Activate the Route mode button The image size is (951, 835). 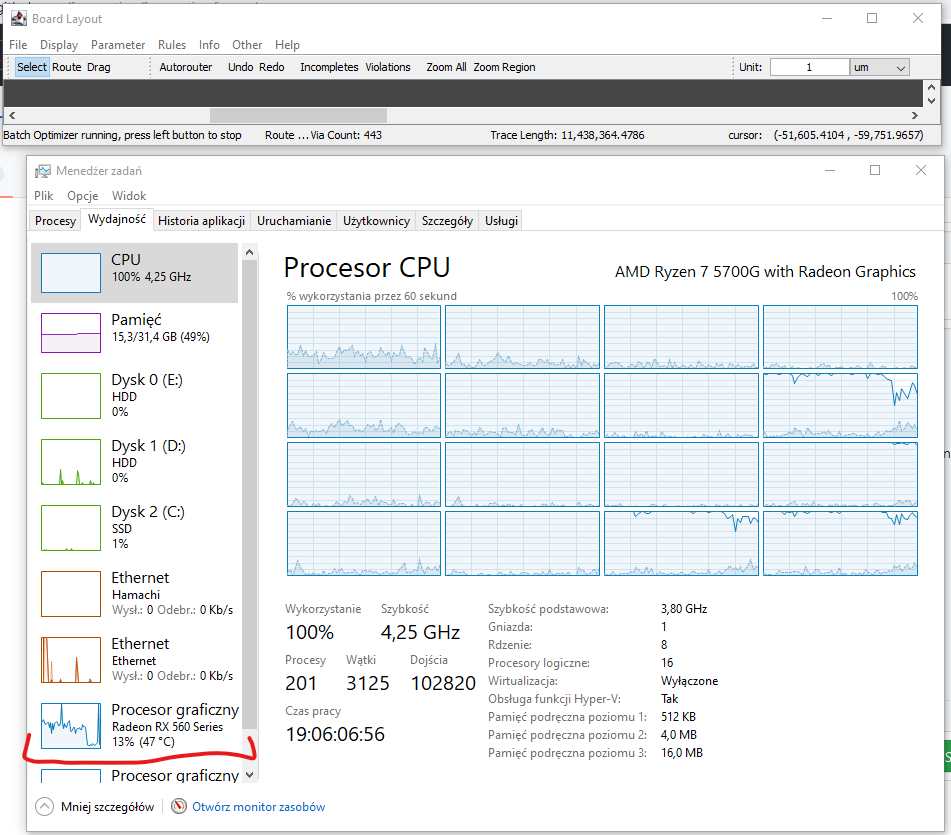67,67
